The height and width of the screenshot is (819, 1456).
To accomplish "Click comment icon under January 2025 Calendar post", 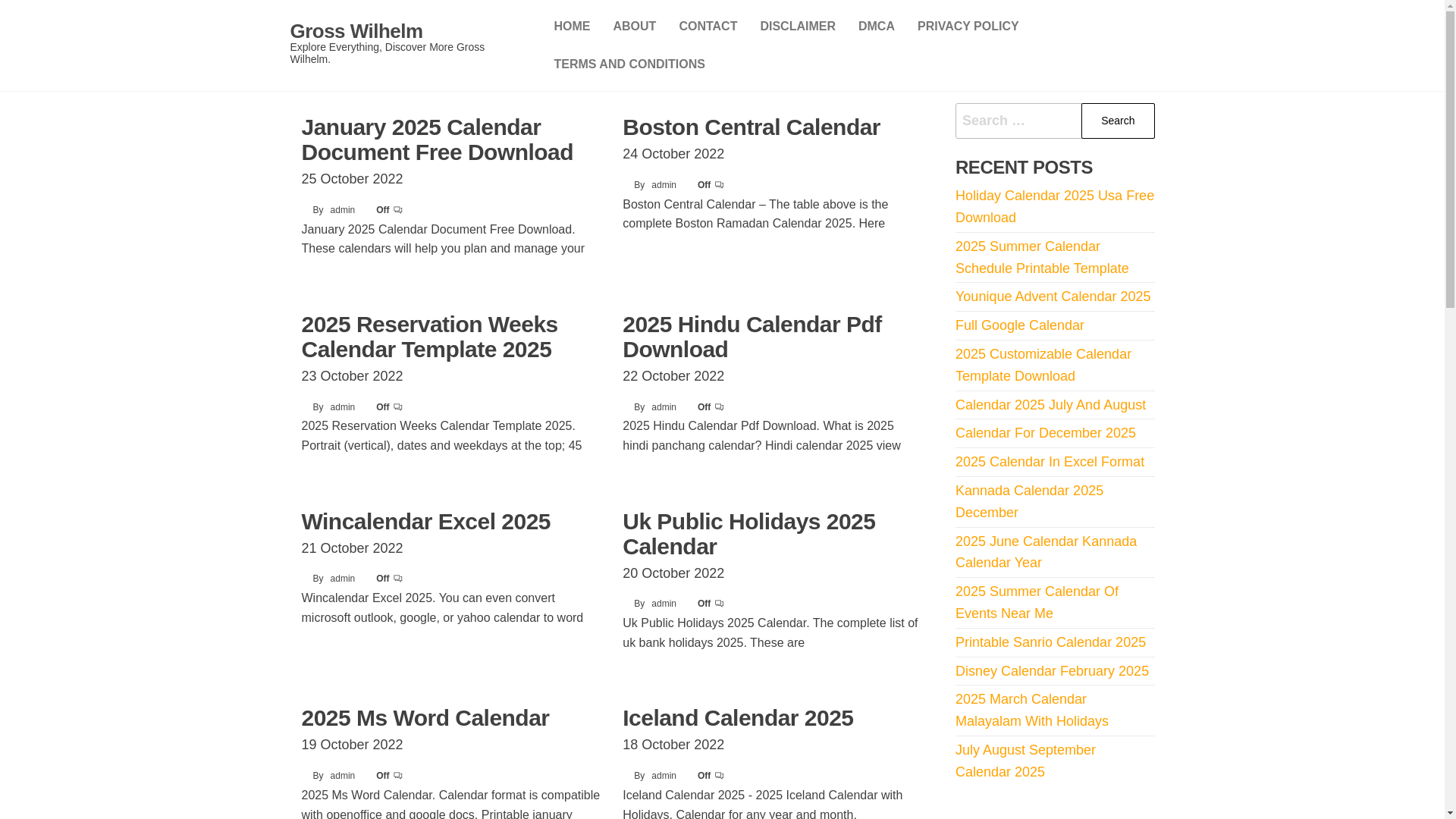I will 398,210.
